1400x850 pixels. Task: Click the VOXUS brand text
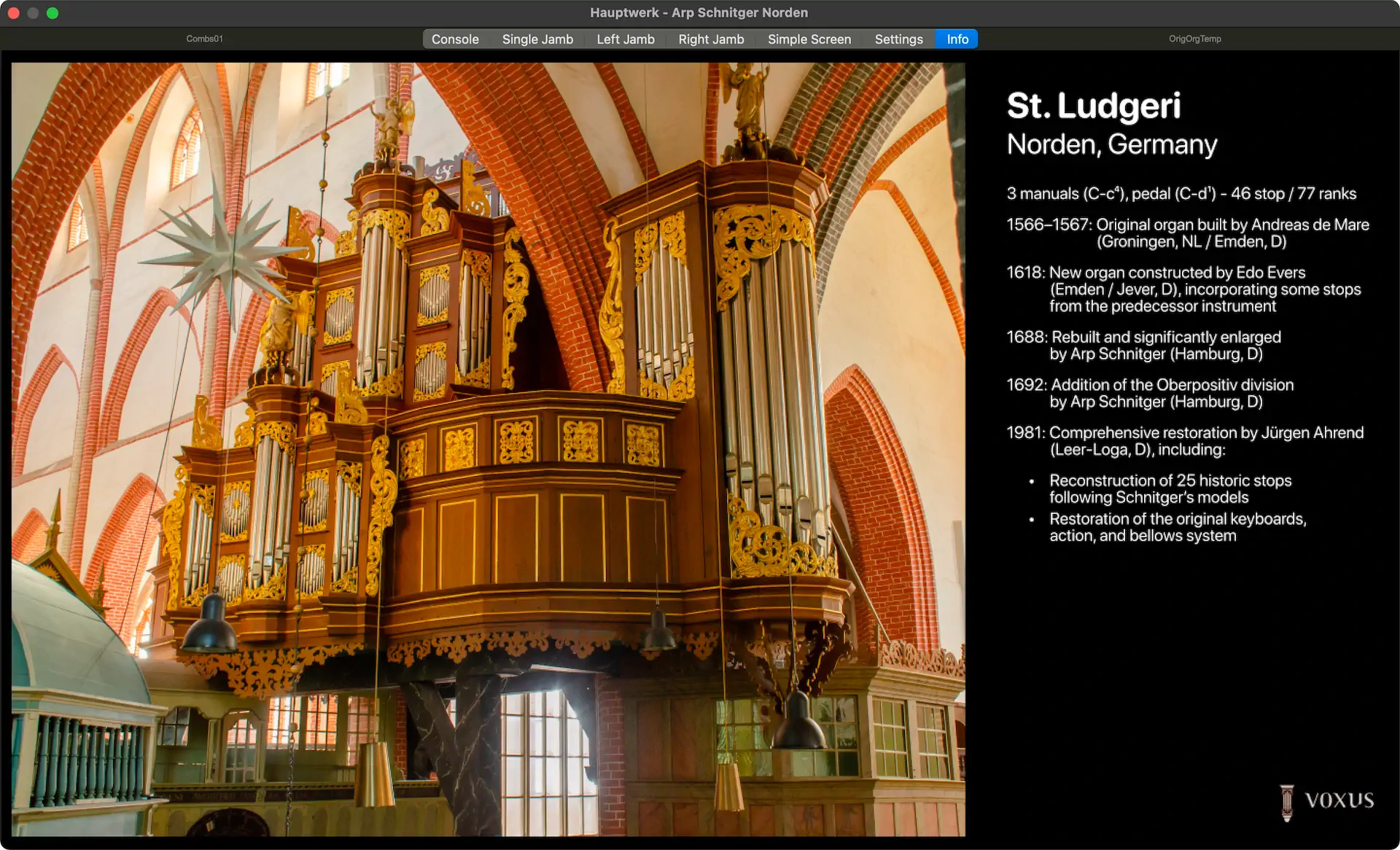1339,800
